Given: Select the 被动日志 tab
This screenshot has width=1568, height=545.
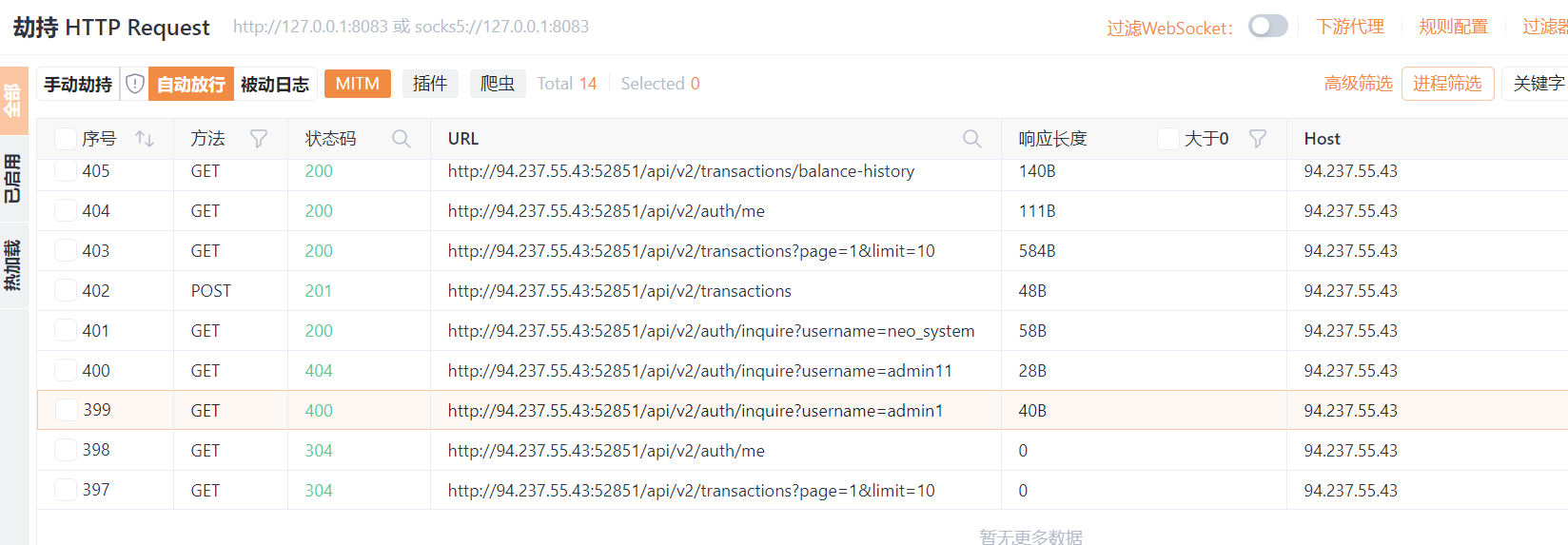Looking at the screenshot, I should 275,84.
